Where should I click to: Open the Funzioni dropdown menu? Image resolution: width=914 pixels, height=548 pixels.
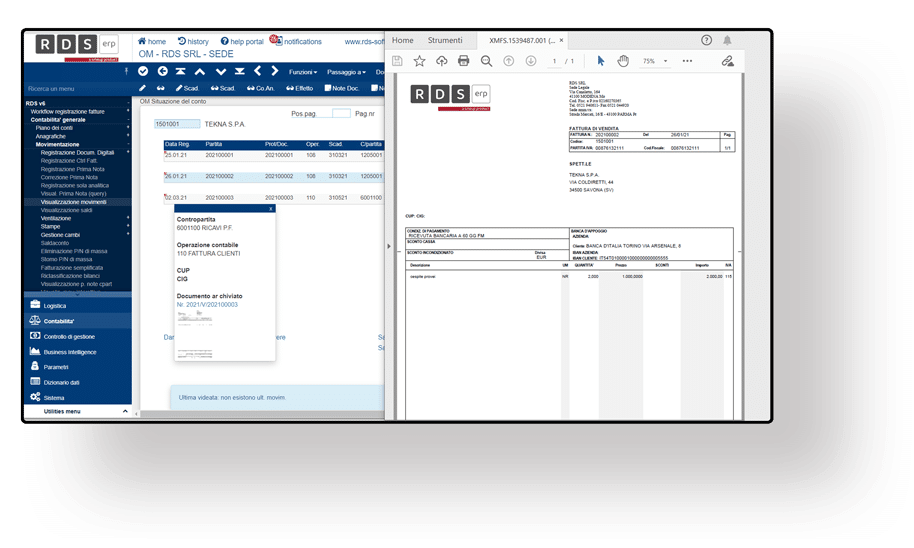pos(302,72)
